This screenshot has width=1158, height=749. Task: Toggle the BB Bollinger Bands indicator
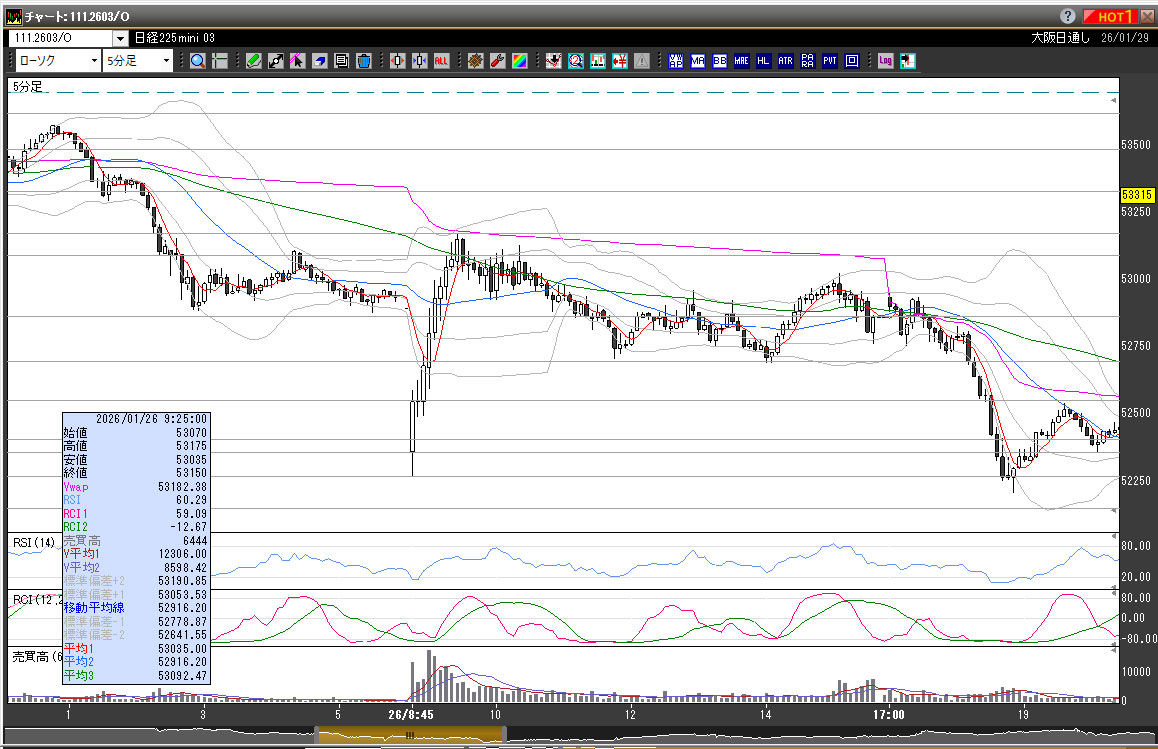tap(719, 61)
